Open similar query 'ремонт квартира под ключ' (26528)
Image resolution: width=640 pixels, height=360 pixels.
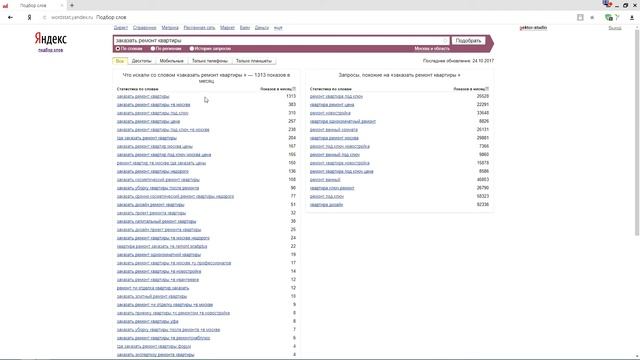[336, 96]
